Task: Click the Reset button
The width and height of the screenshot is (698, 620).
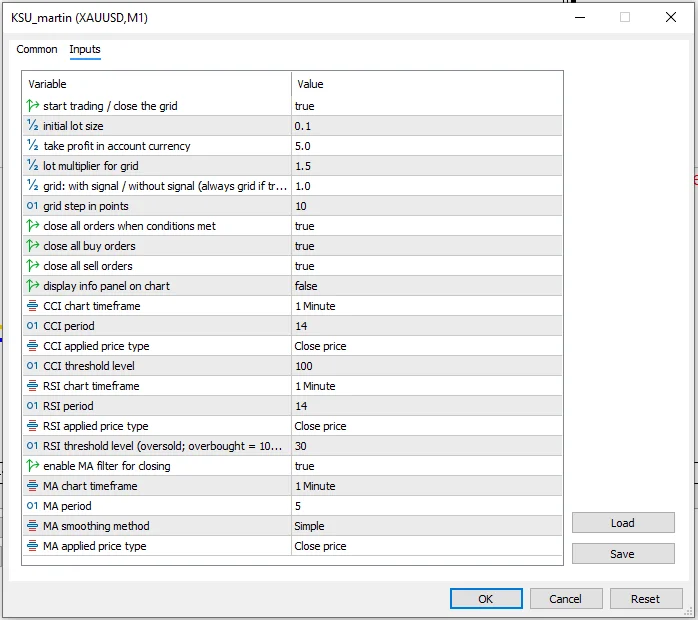Action: point(646,599)
